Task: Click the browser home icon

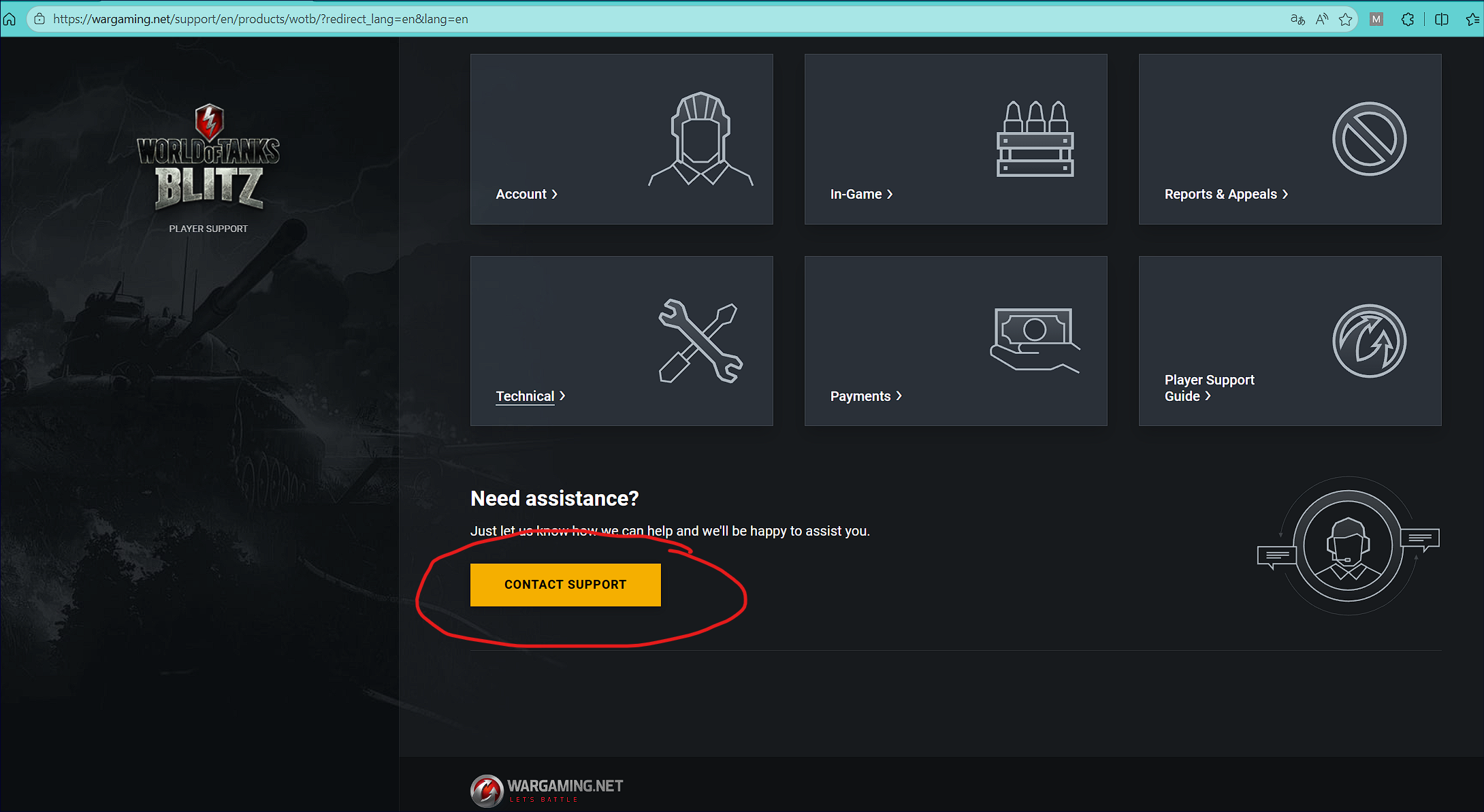Action: point(10,19)
